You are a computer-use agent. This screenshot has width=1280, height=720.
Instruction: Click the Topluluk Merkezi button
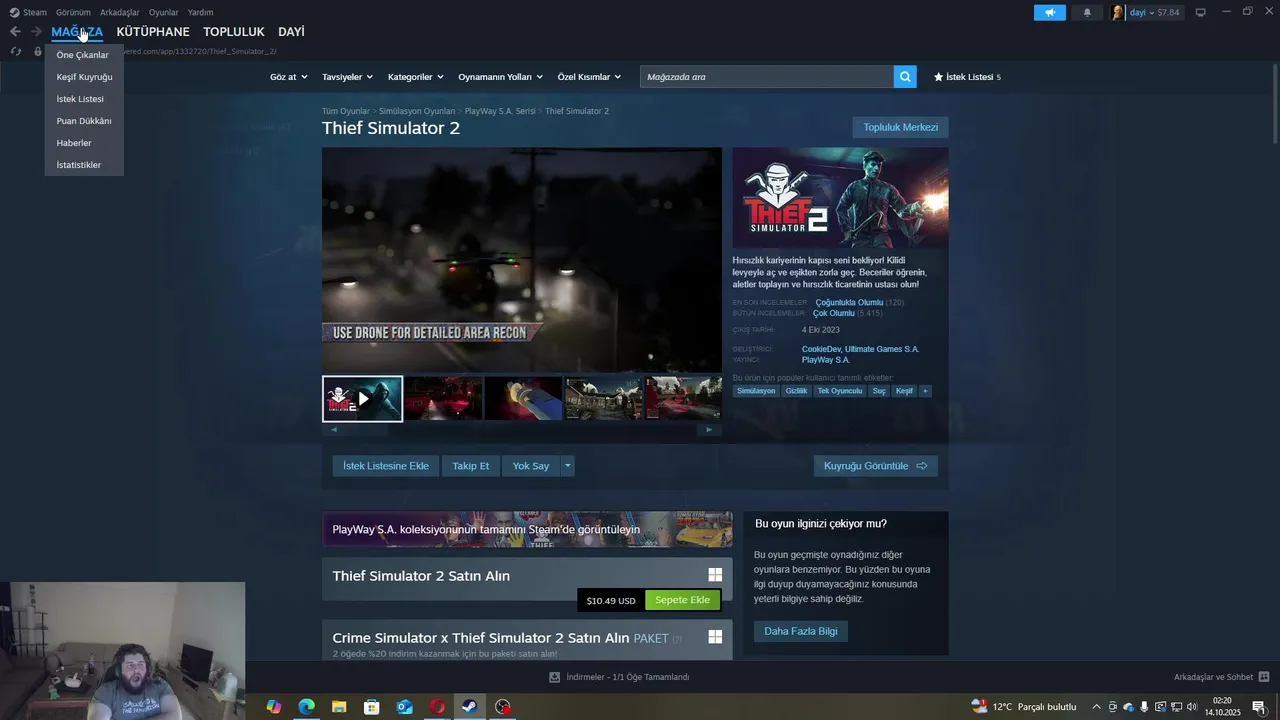[x=900, y=127]
